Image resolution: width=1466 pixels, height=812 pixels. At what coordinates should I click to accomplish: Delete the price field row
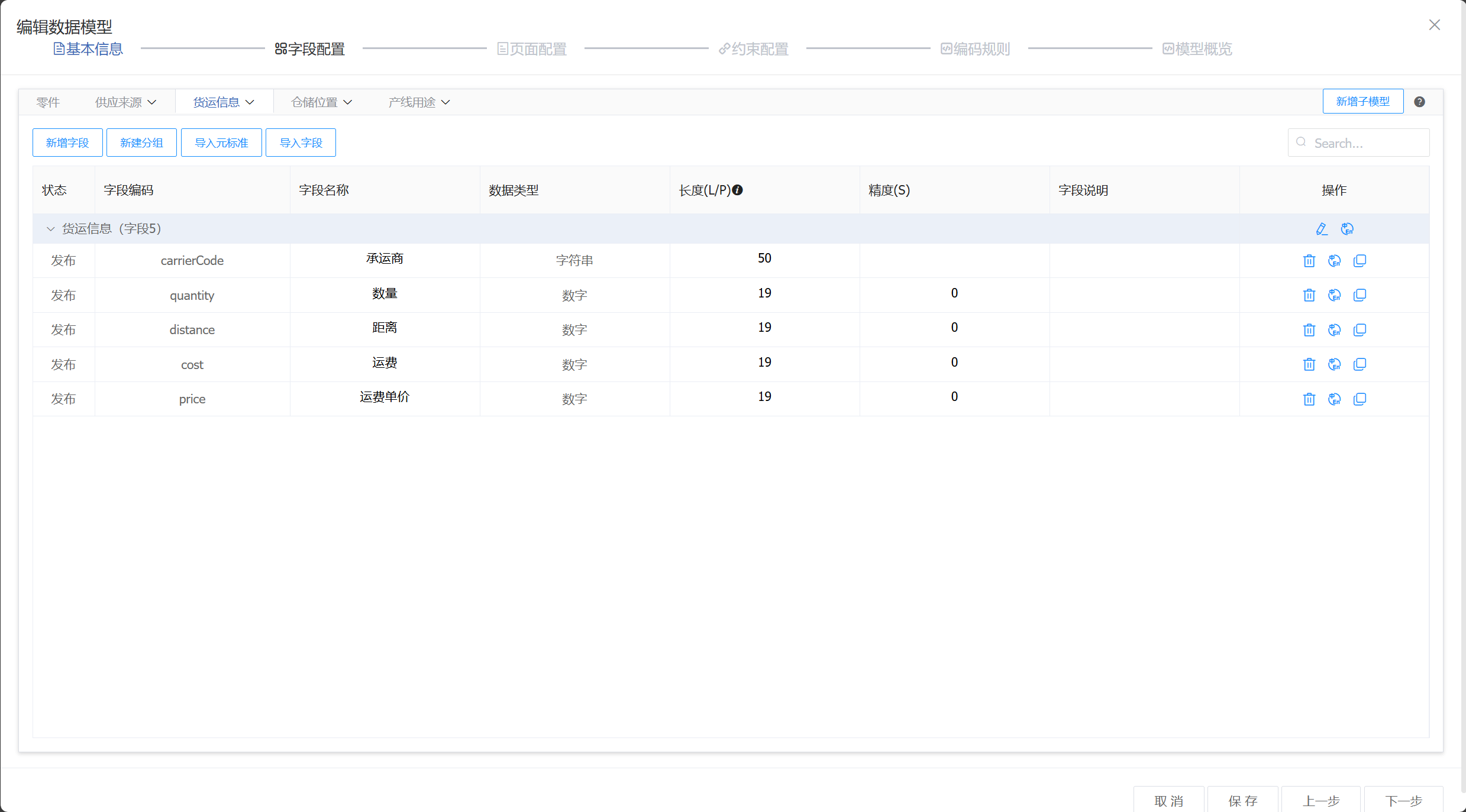coord(1309,399)
